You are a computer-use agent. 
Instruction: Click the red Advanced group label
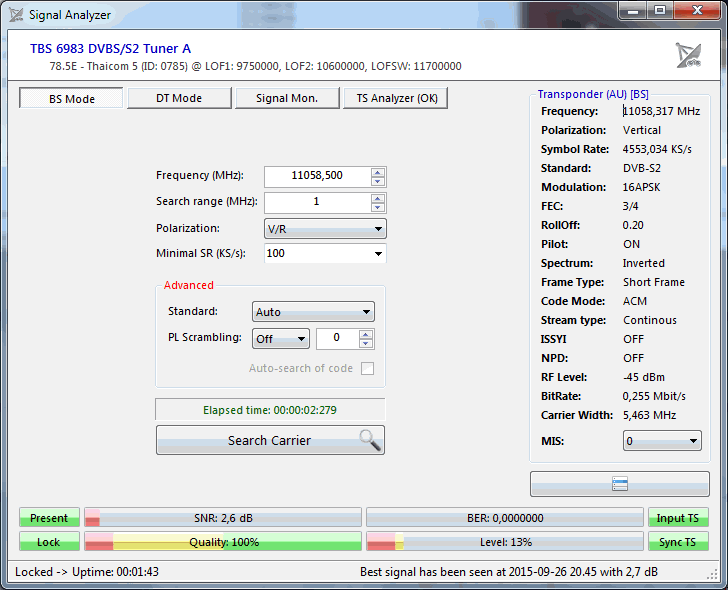(188, 285)
